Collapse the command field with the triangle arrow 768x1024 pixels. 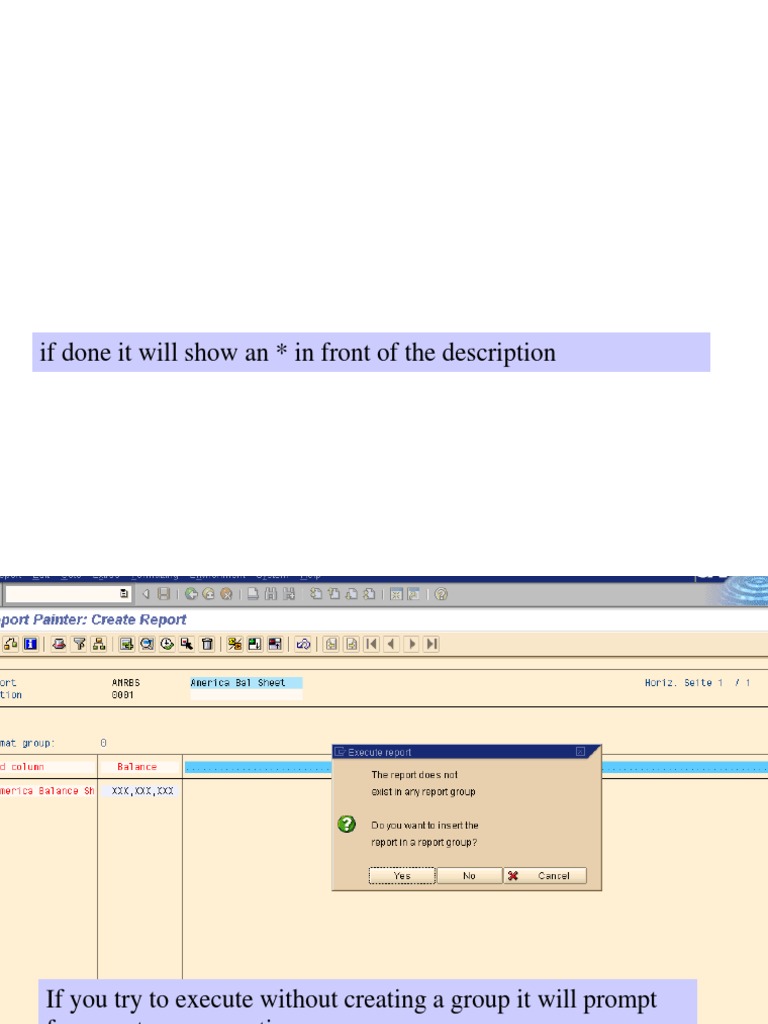(146, 594)
